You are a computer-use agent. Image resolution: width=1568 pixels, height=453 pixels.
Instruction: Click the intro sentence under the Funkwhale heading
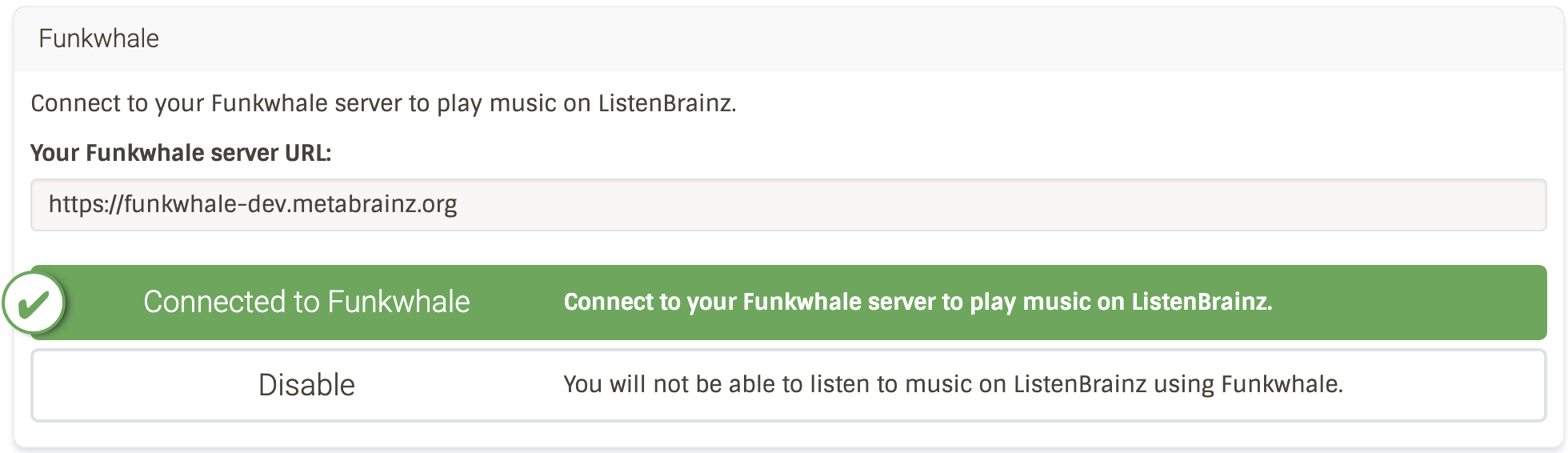383,103
